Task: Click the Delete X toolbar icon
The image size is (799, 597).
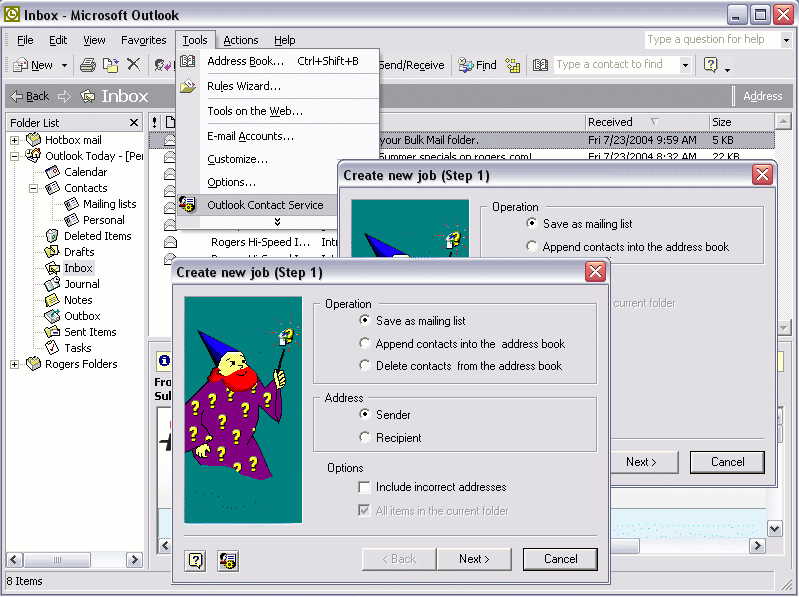Action: point(134,64)
